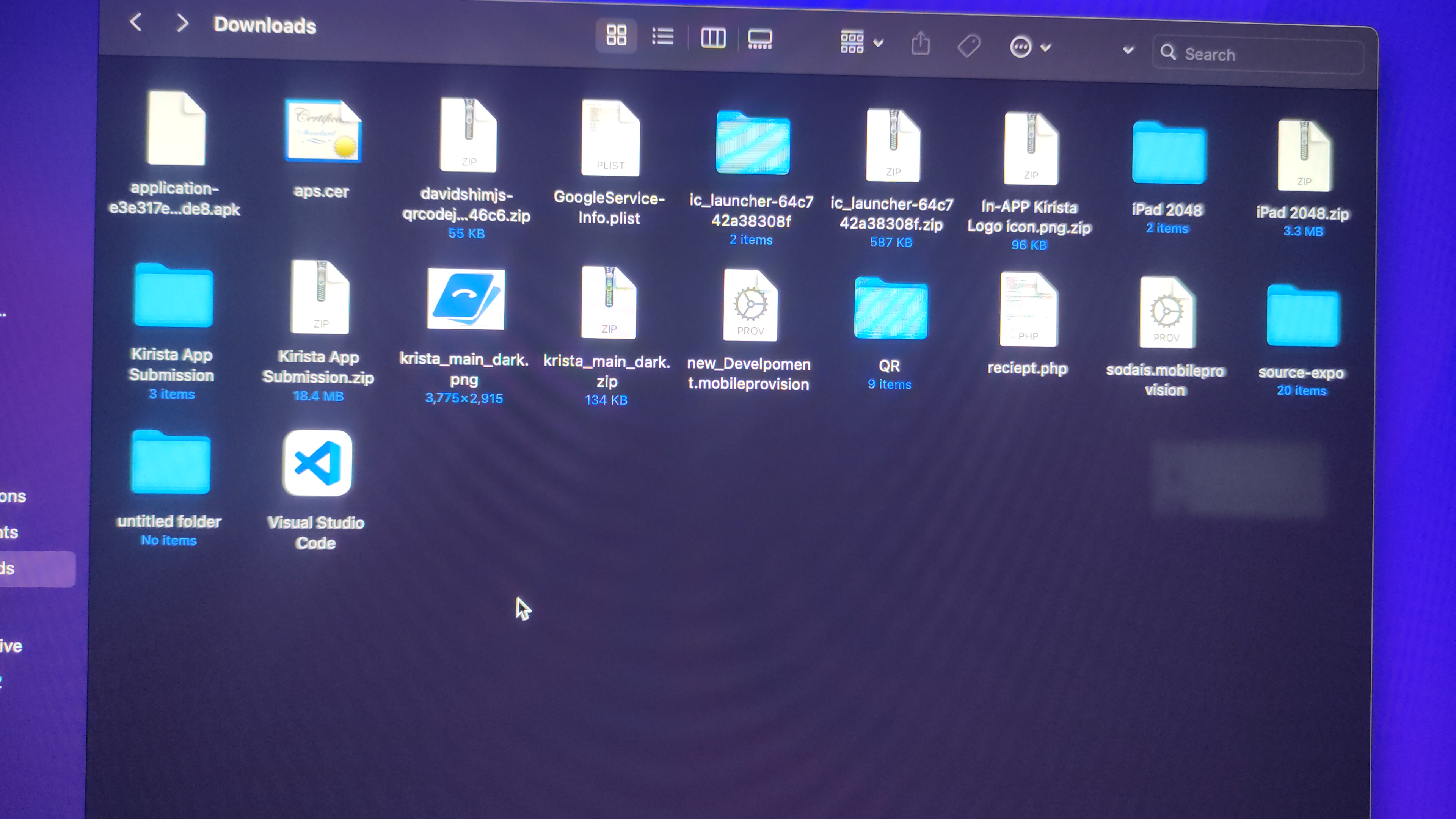Viewport: 1456px width, 819px height.
Task: Click the Share toolbar icon
Action: 920,44
